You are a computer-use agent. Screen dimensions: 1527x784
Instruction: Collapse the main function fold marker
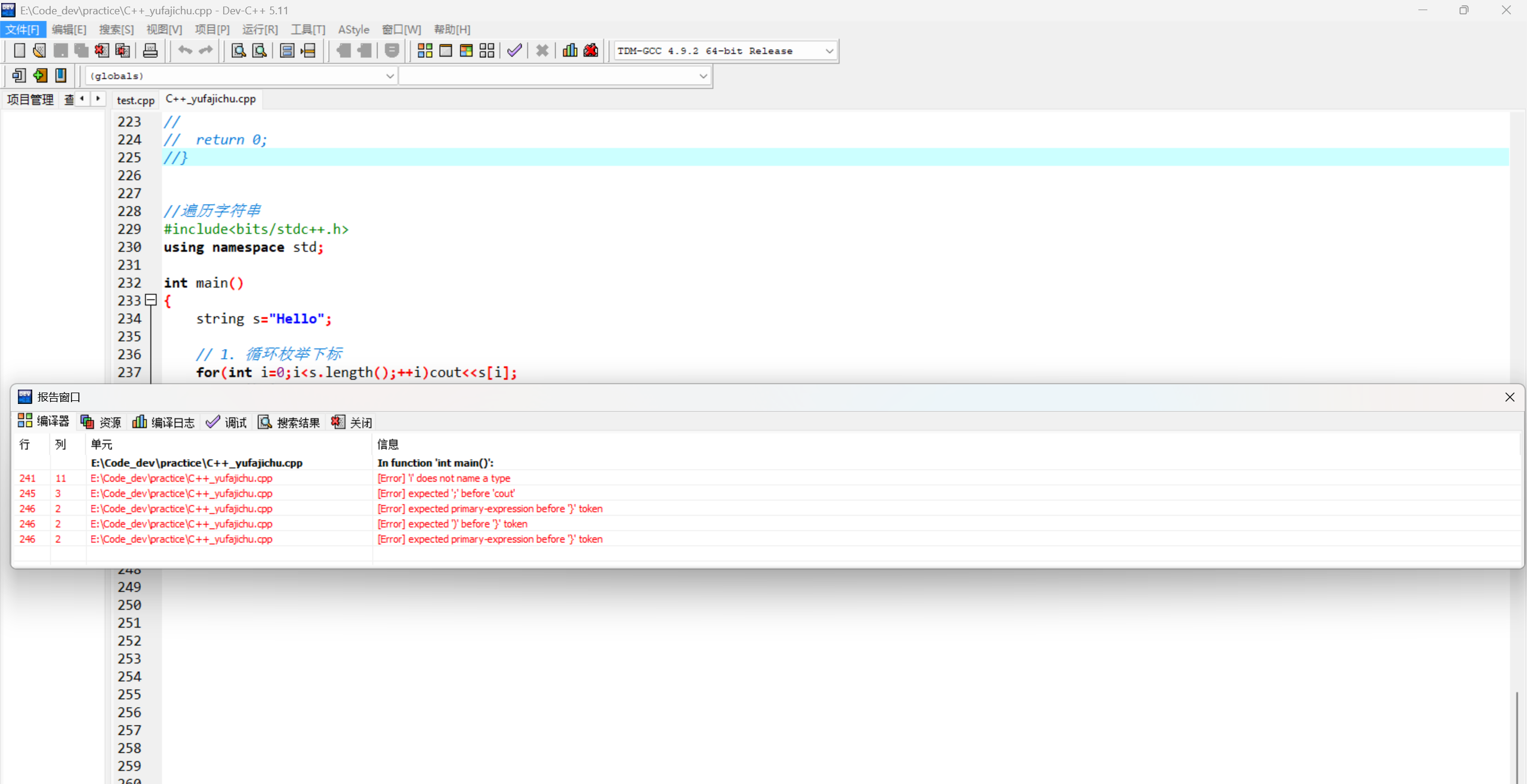[x=151, y=300]
